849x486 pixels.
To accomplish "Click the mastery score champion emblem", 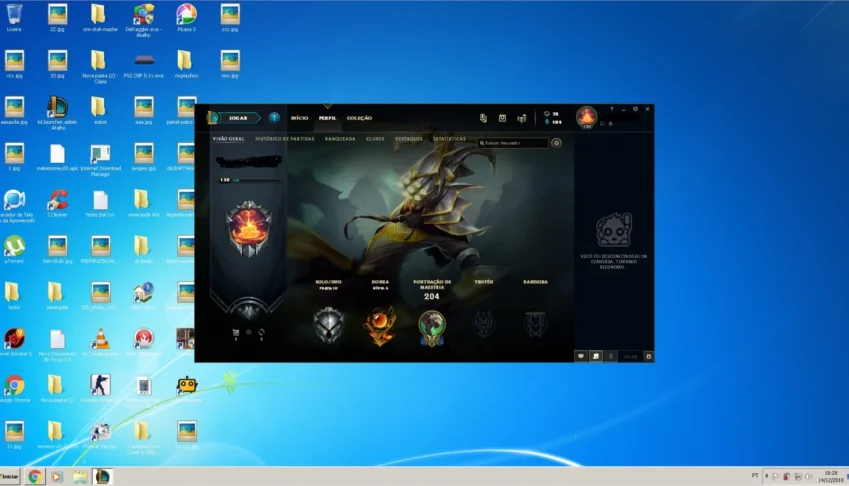I will click(x=432, y=328).
